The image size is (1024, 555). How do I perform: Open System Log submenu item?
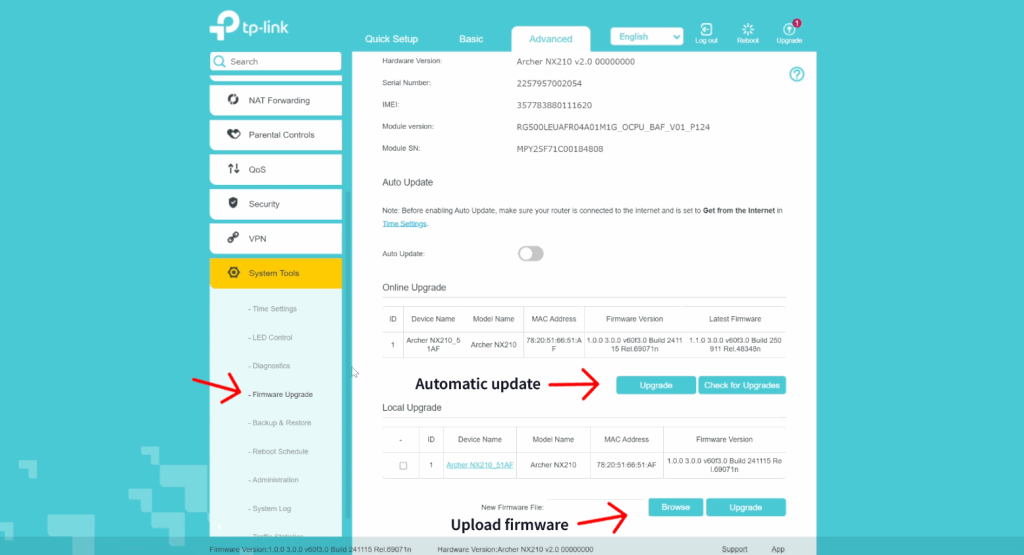point(270,509)
